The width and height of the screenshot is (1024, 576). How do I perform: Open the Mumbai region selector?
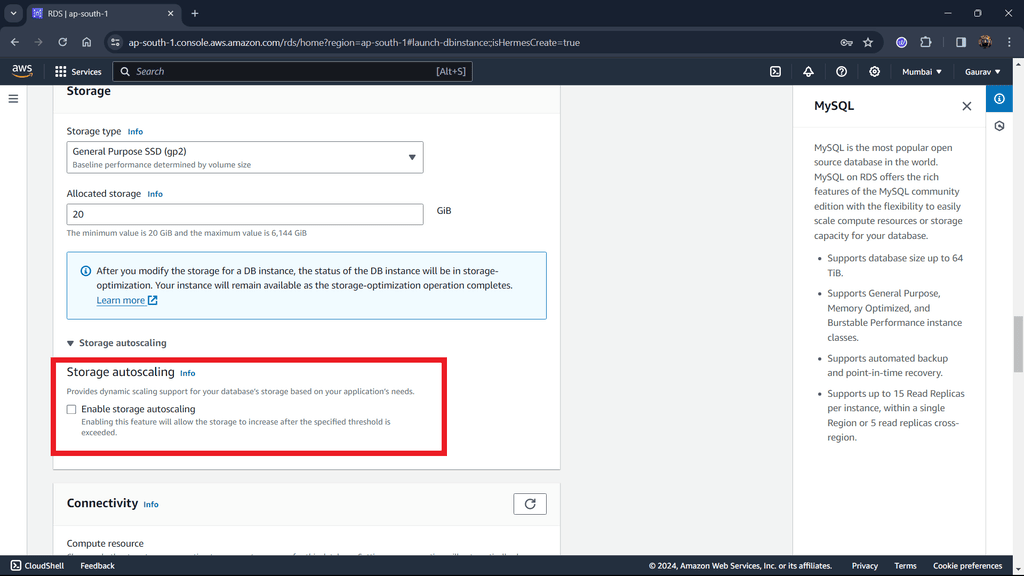click(x=921, y=72)
